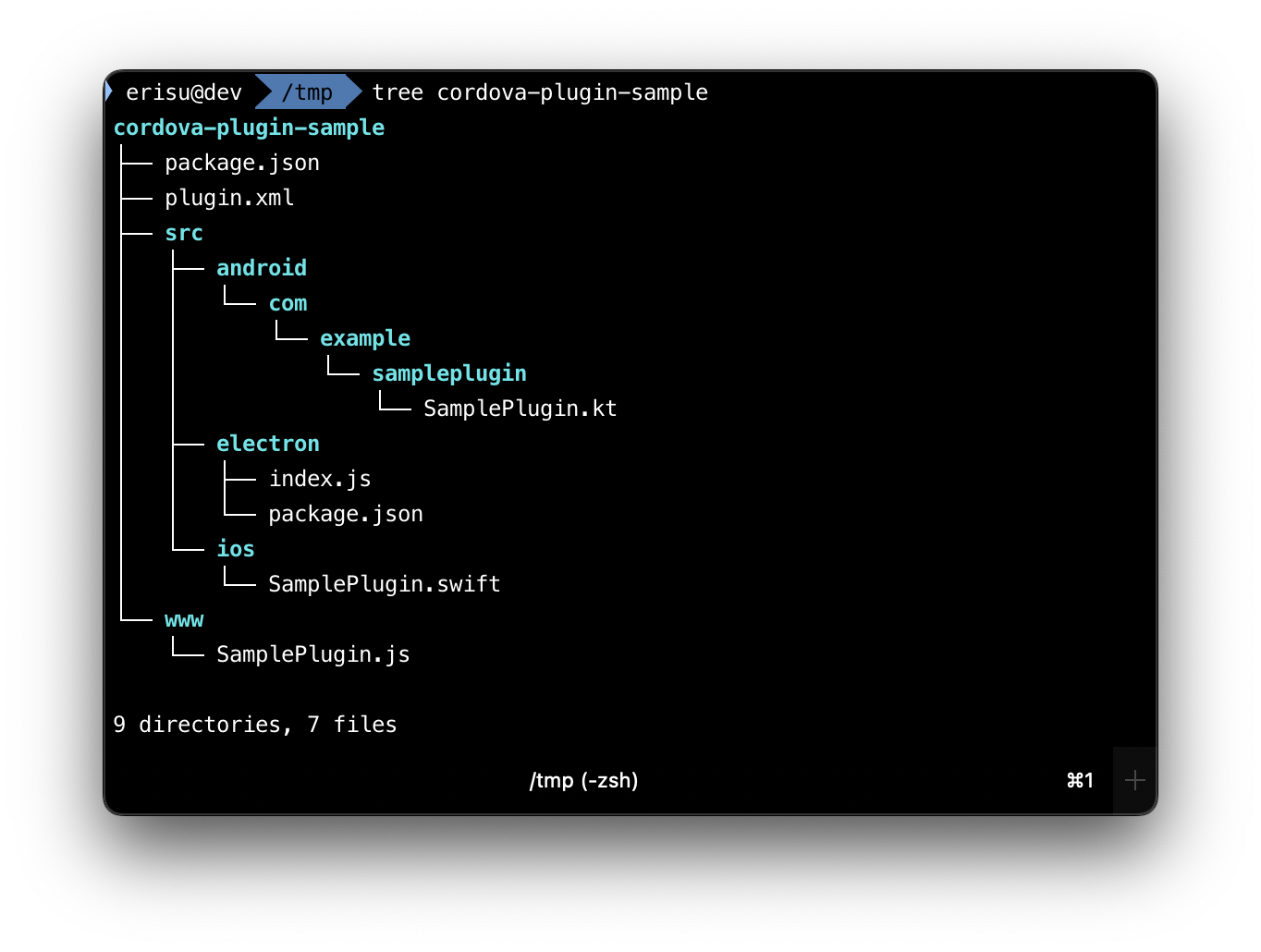Click the SamplePlugin.swift file name
1261x952 pixels.
(385, 584)
